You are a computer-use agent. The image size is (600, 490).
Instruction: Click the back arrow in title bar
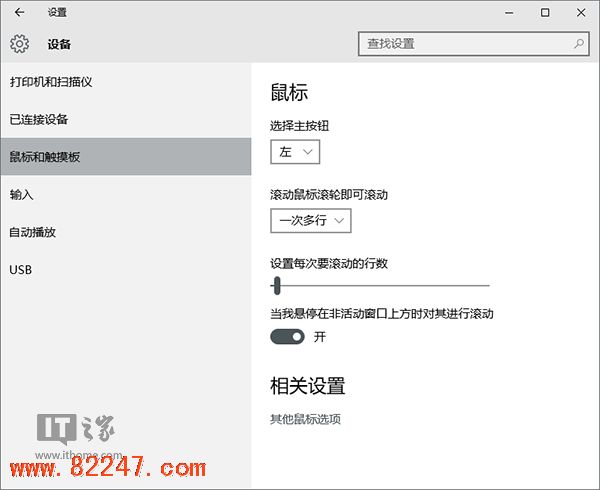pyautogui.click(x=19, y=13)
